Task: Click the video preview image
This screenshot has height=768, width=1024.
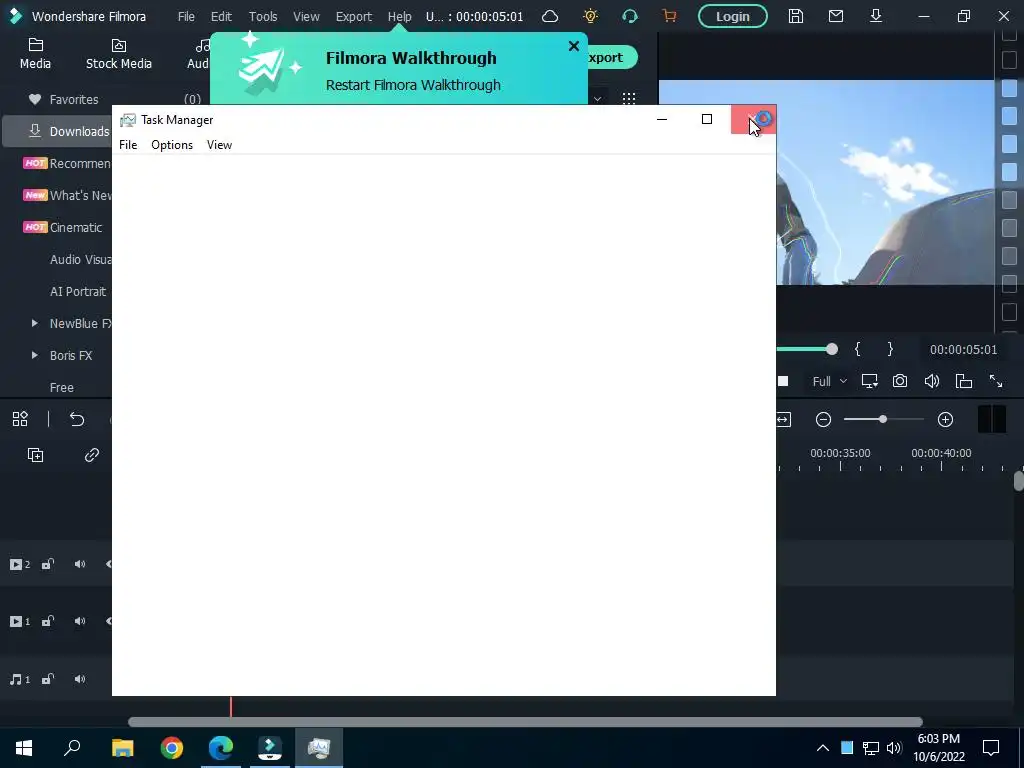Action: coord(885,182)
